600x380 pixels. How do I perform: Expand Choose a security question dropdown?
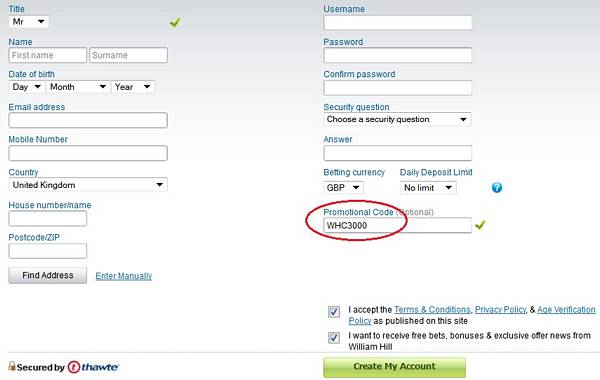[397, 119]
